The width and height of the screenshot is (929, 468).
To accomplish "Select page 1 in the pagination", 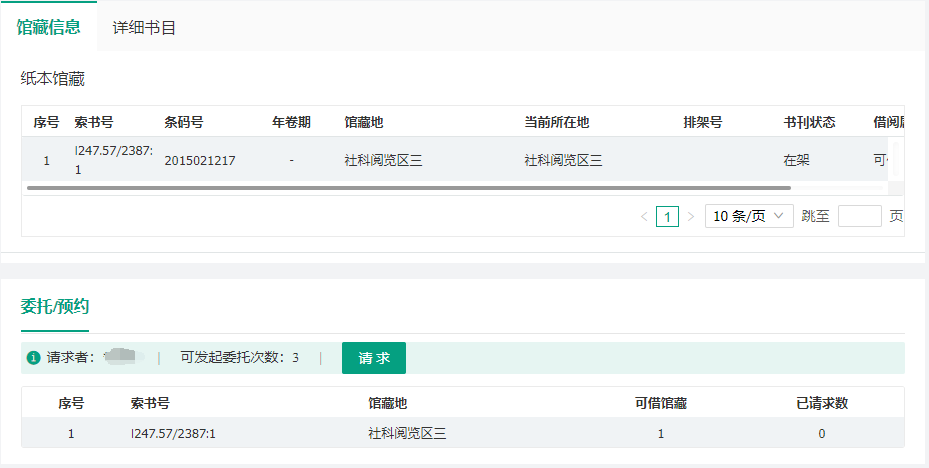I will 667,216.
